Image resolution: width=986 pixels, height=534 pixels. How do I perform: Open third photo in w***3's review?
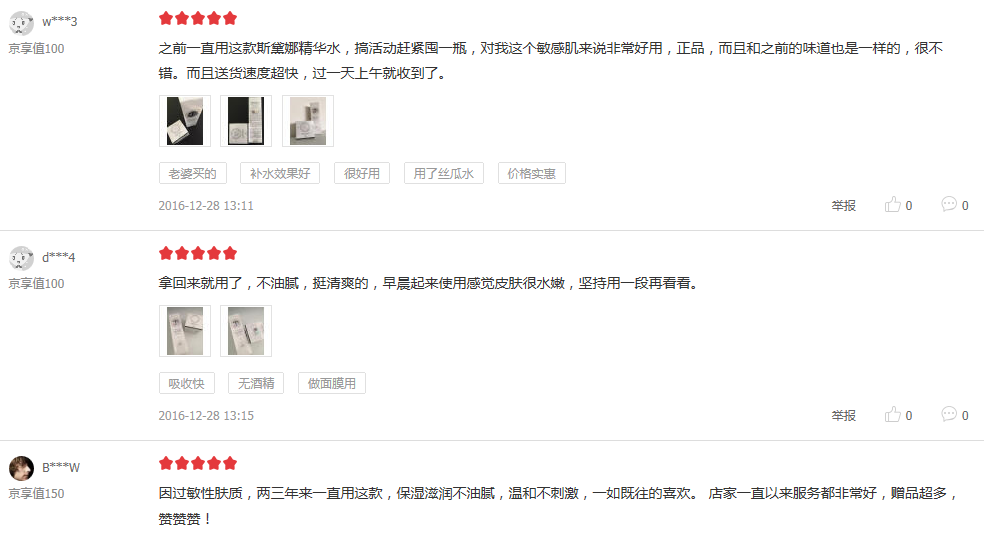click(x=308, y=121)
